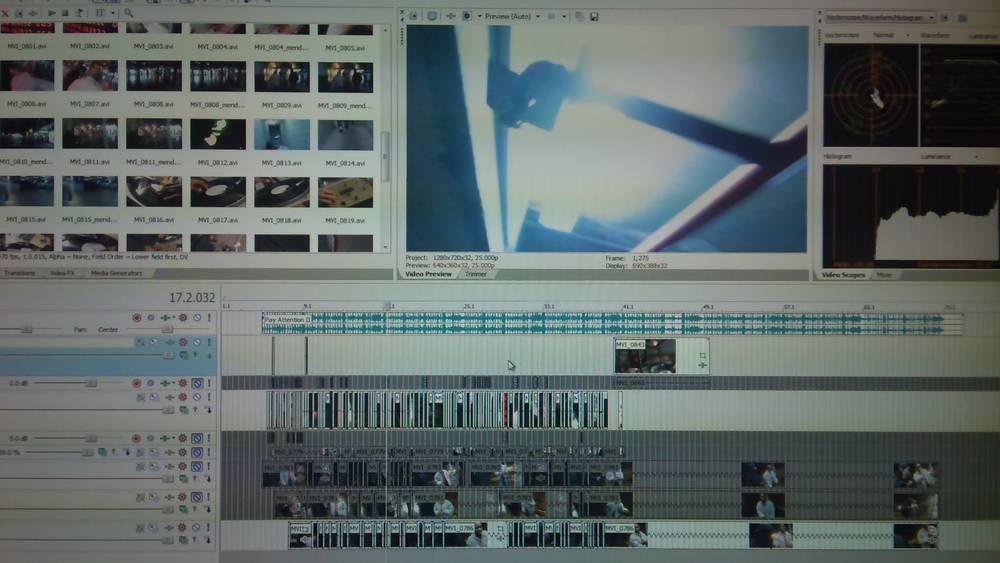1000x563 pixels.
Task: Click the project media vertical scrollbar
Action: click(385, 156)
